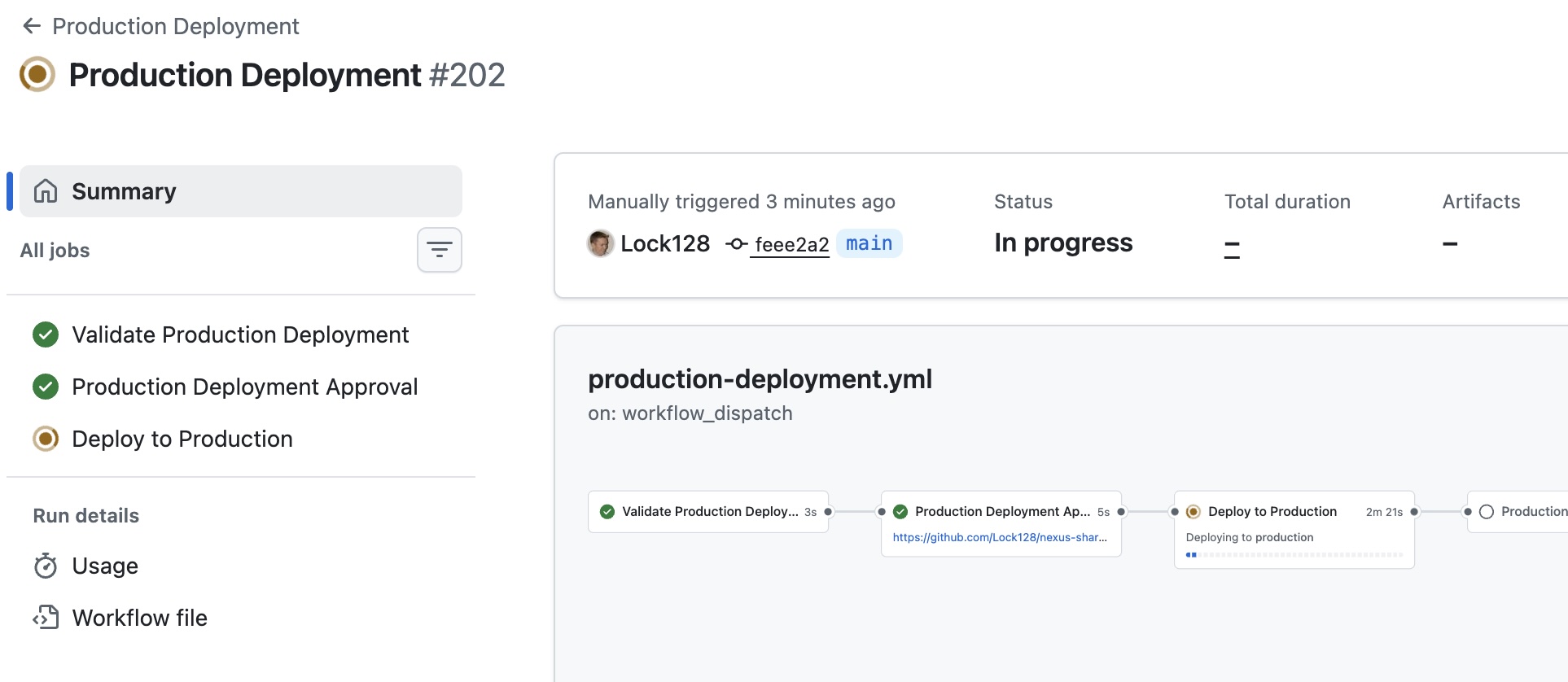This screenshot has height=682, width=1568.
Task: Click the back arrow to Production Deployment
Action: coord(32,26)
